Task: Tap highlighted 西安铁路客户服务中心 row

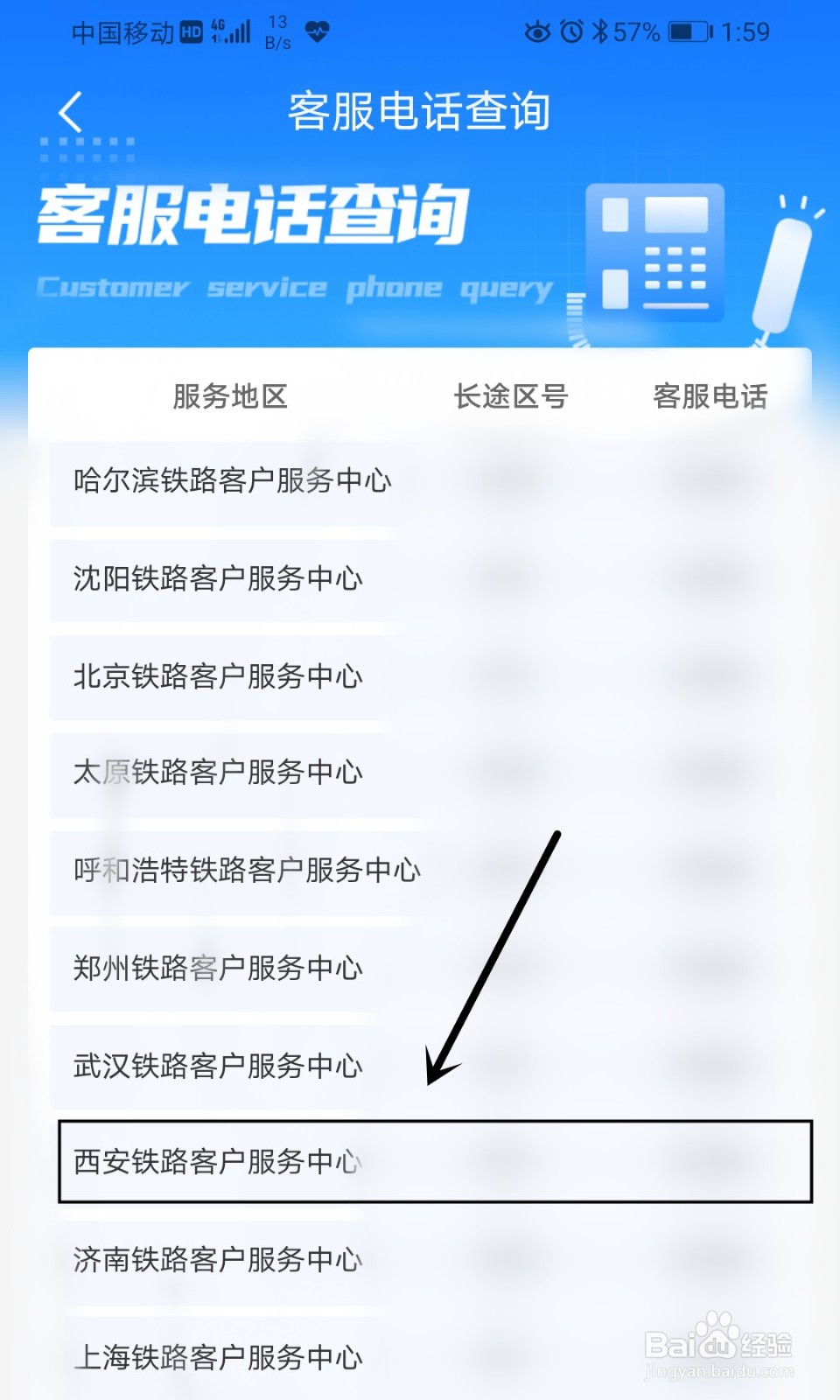Action: [x=435, y=1161]
